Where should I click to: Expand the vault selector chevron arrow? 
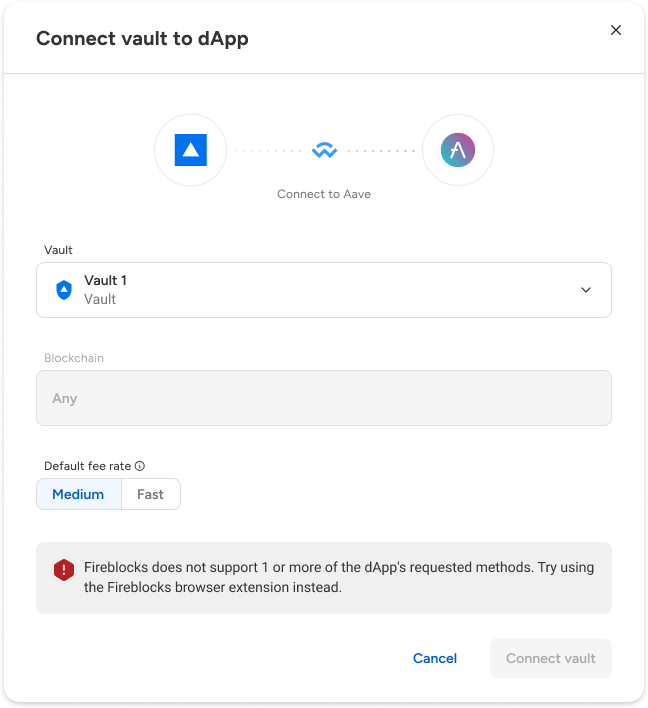click(586, 290)
